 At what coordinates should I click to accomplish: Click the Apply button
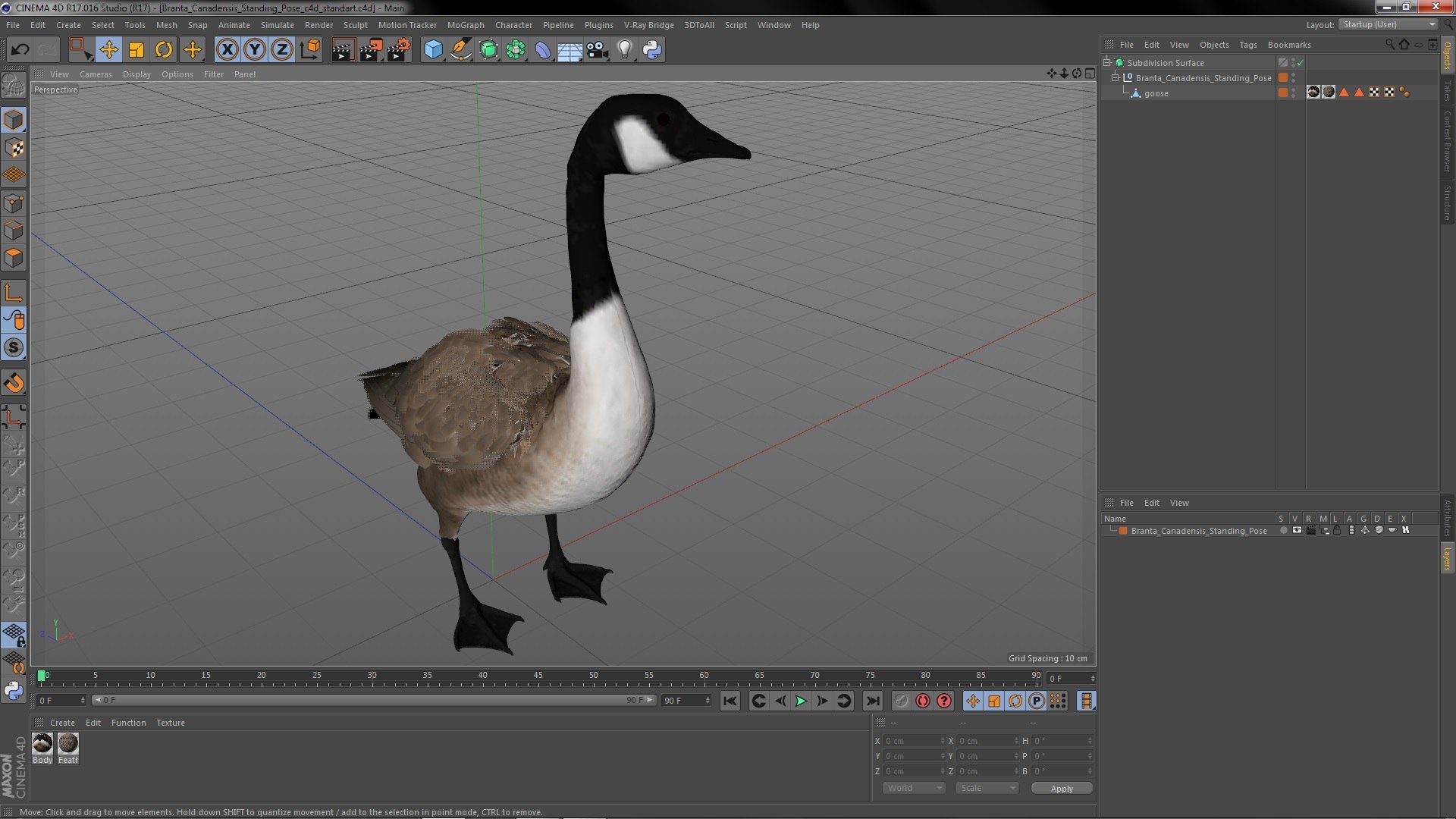[1062, 789]
